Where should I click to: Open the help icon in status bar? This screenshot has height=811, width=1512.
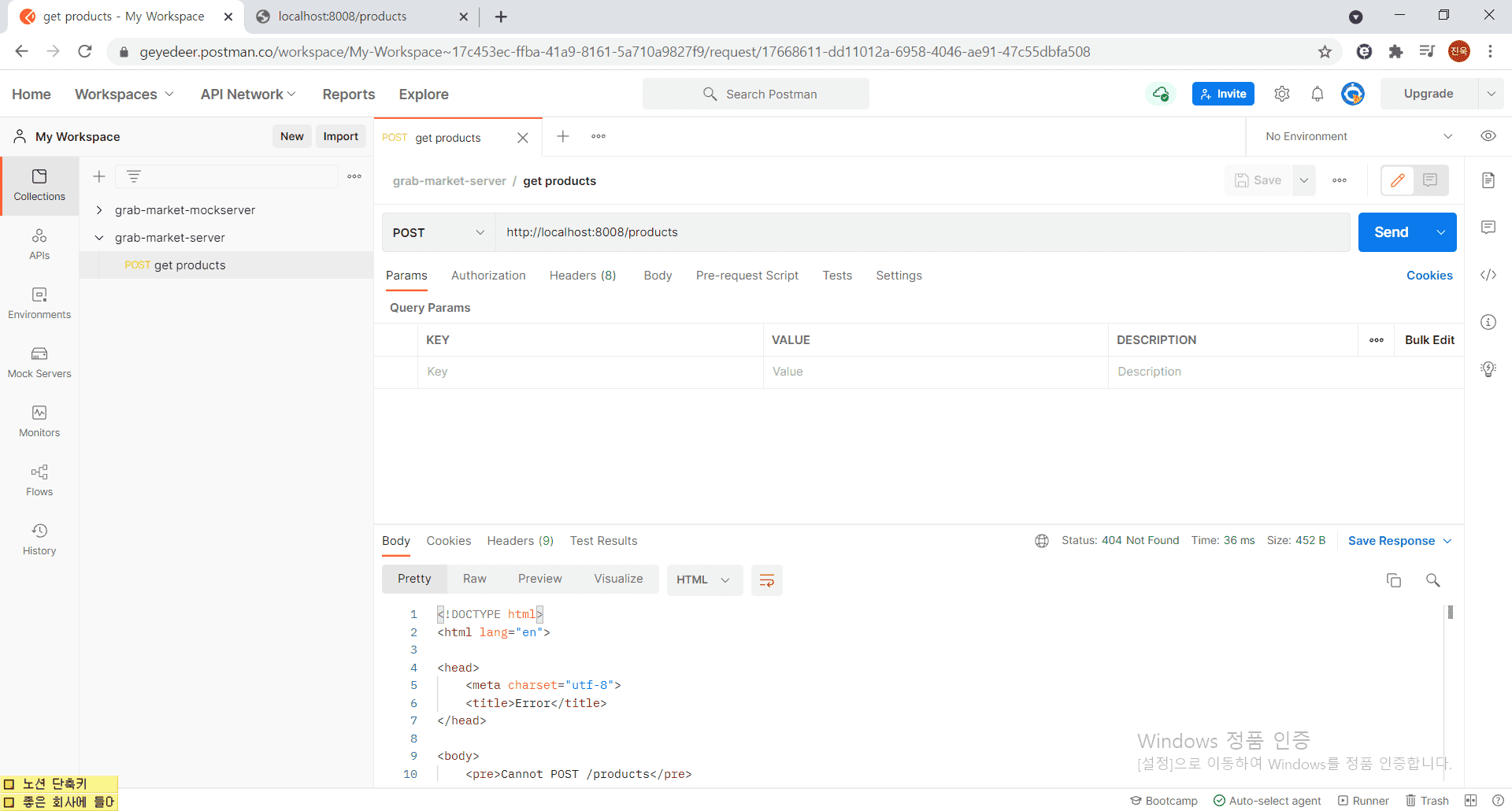(1498, 801)
